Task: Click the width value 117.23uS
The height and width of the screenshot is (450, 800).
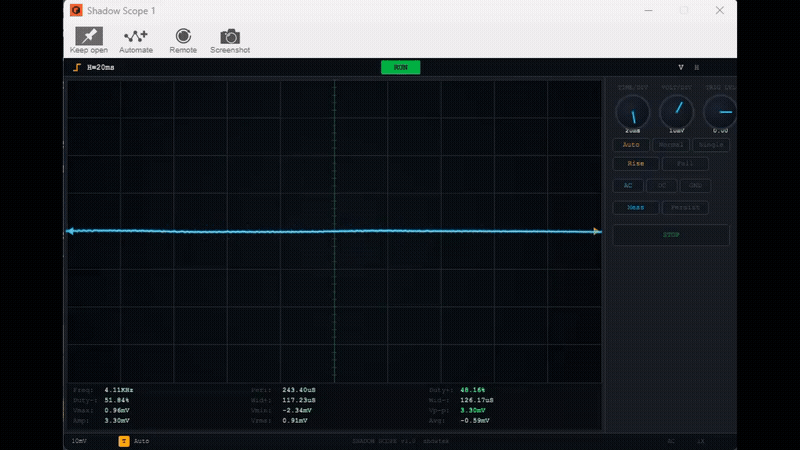Action: click(x=299, y=400)
